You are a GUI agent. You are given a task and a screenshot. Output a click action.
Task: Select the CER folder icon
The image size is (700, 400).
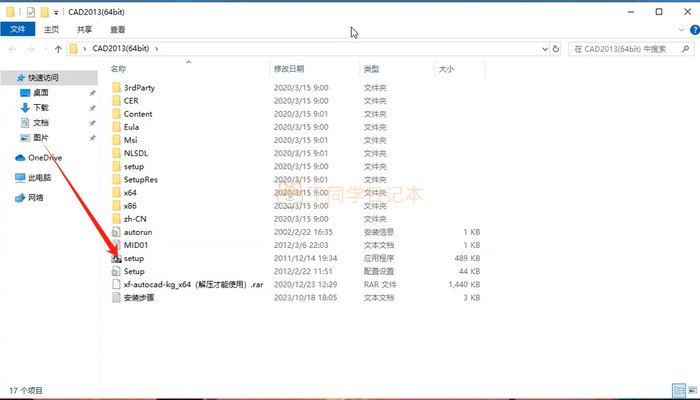coord(117,100)
